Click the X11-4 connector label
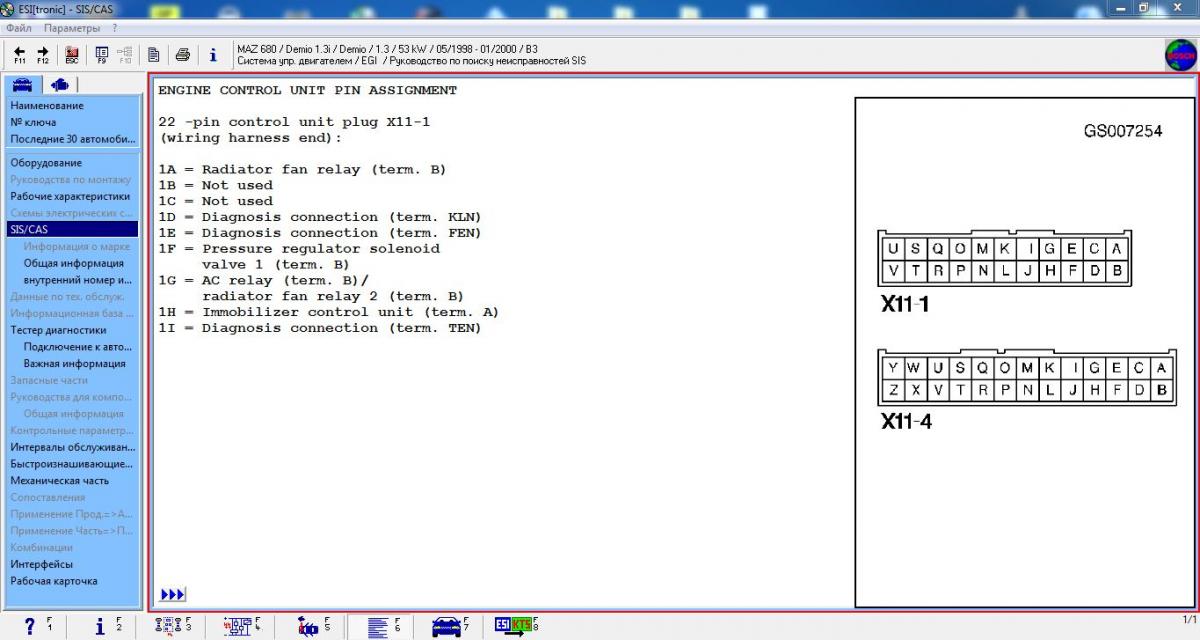 pyautogui.click(x=907, y=421)
